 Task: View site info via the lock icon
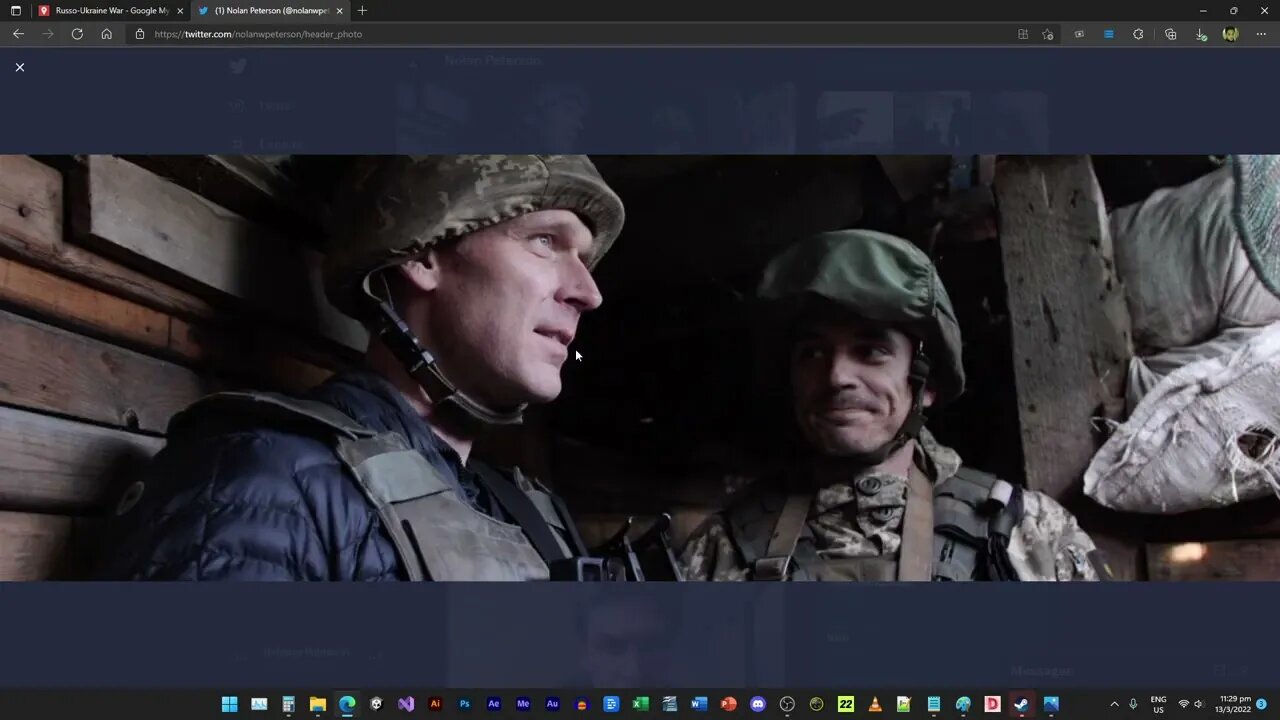(140, 34)
